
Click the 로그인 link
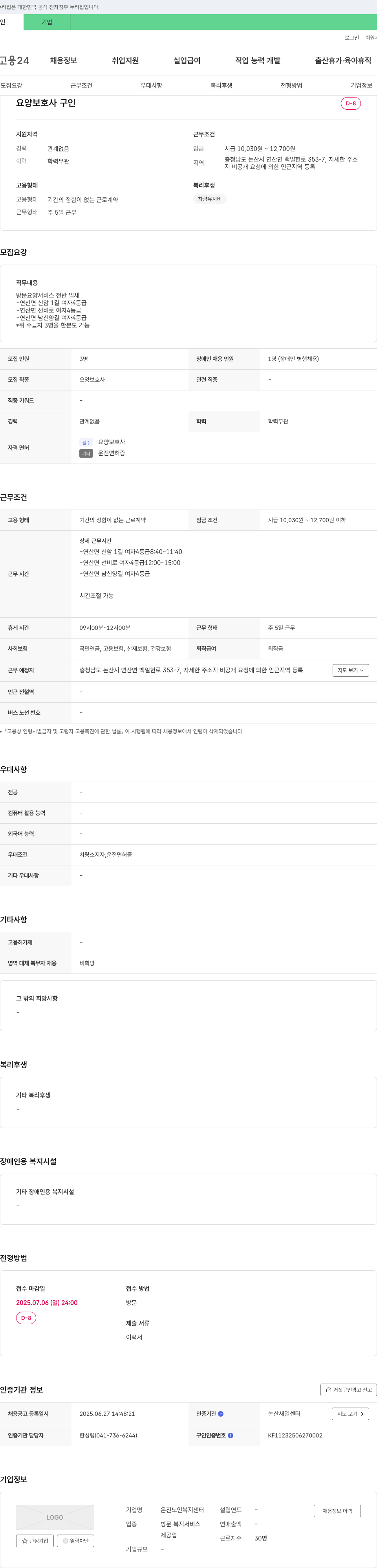click(x=351, y=38)
